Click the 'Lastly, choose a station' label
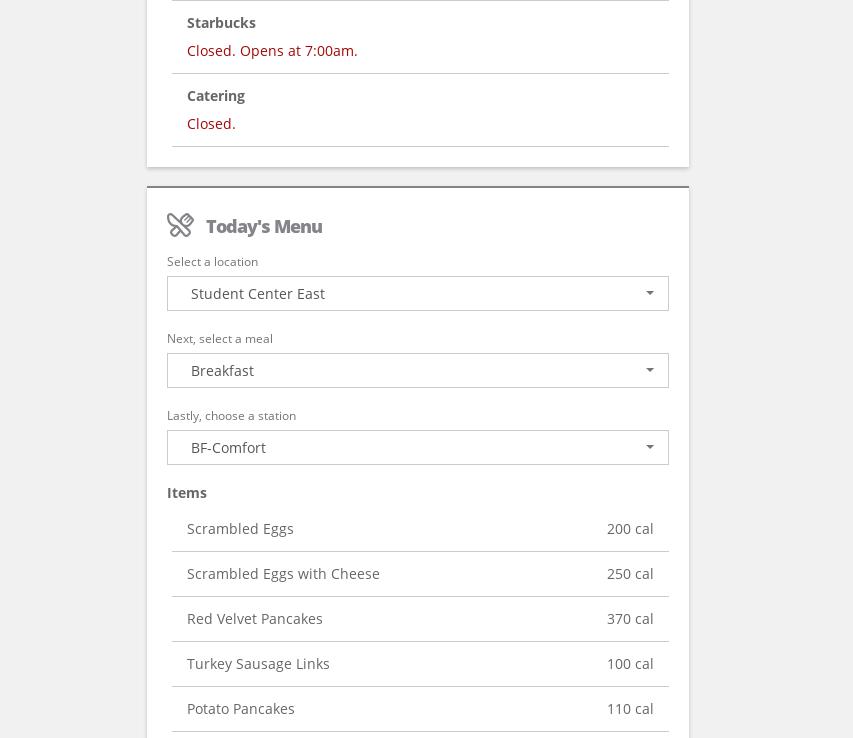This screenshot has width=853, height=738. pos(231,416)
